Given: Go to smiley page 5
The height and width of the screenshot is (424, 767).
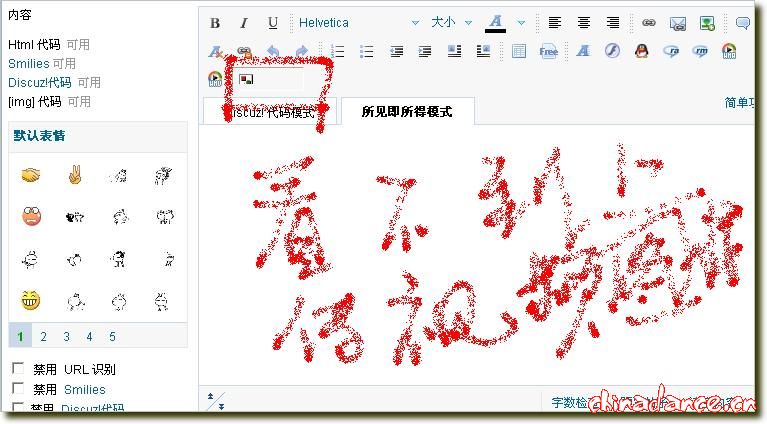Looking at the screenshot, I should [x=112, y=336].
